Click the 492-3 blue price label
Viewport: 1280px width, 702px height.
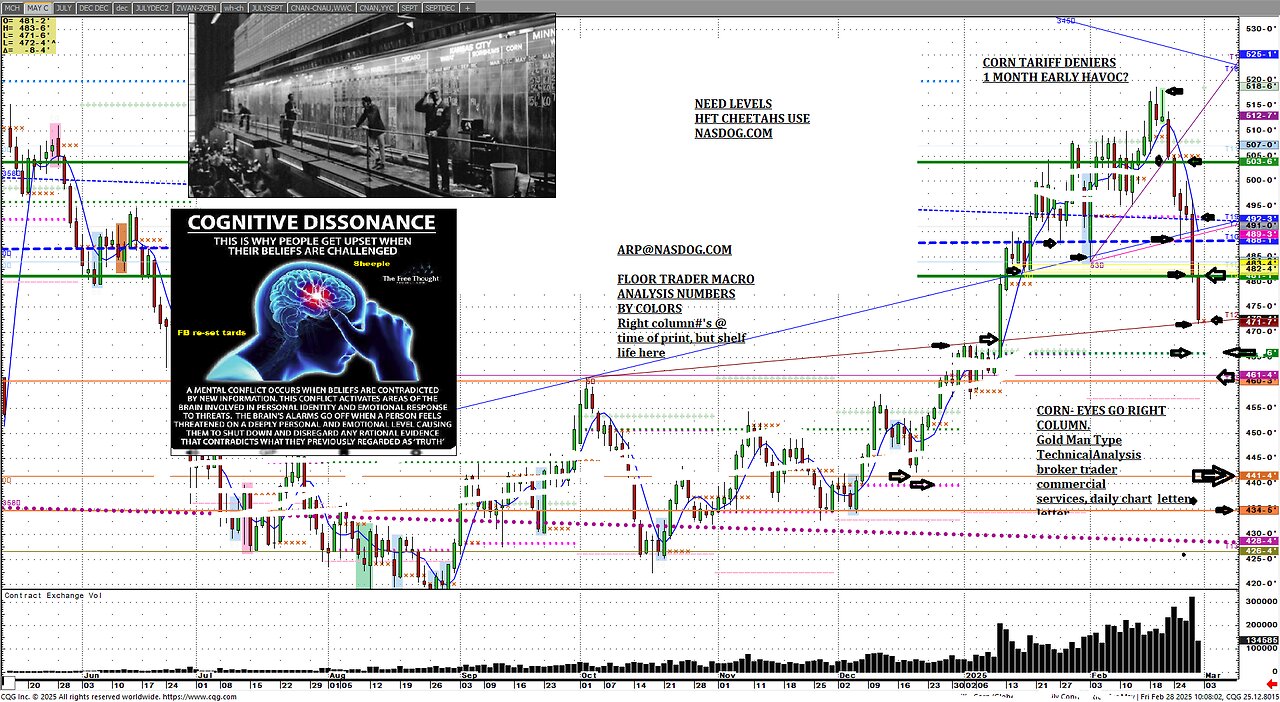point(1259,218)
